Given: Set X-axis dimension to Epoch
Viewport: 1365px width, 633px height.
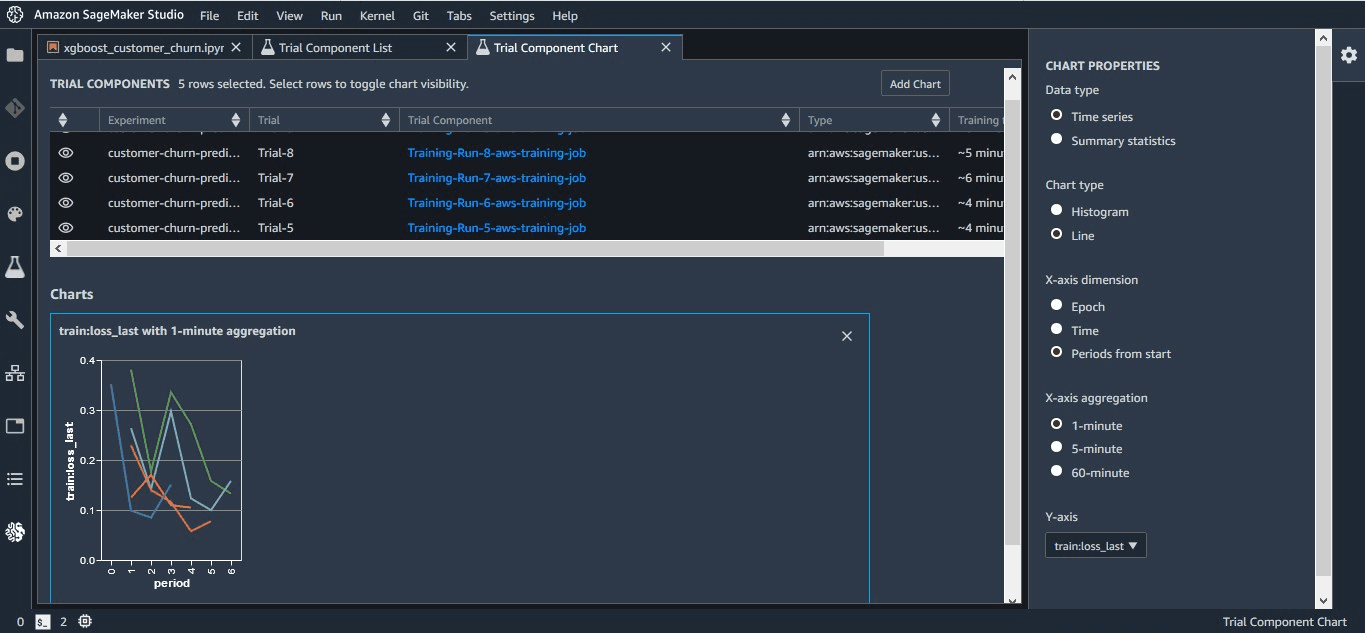Looking at the screenshot, I should (x=1056, y=305).
